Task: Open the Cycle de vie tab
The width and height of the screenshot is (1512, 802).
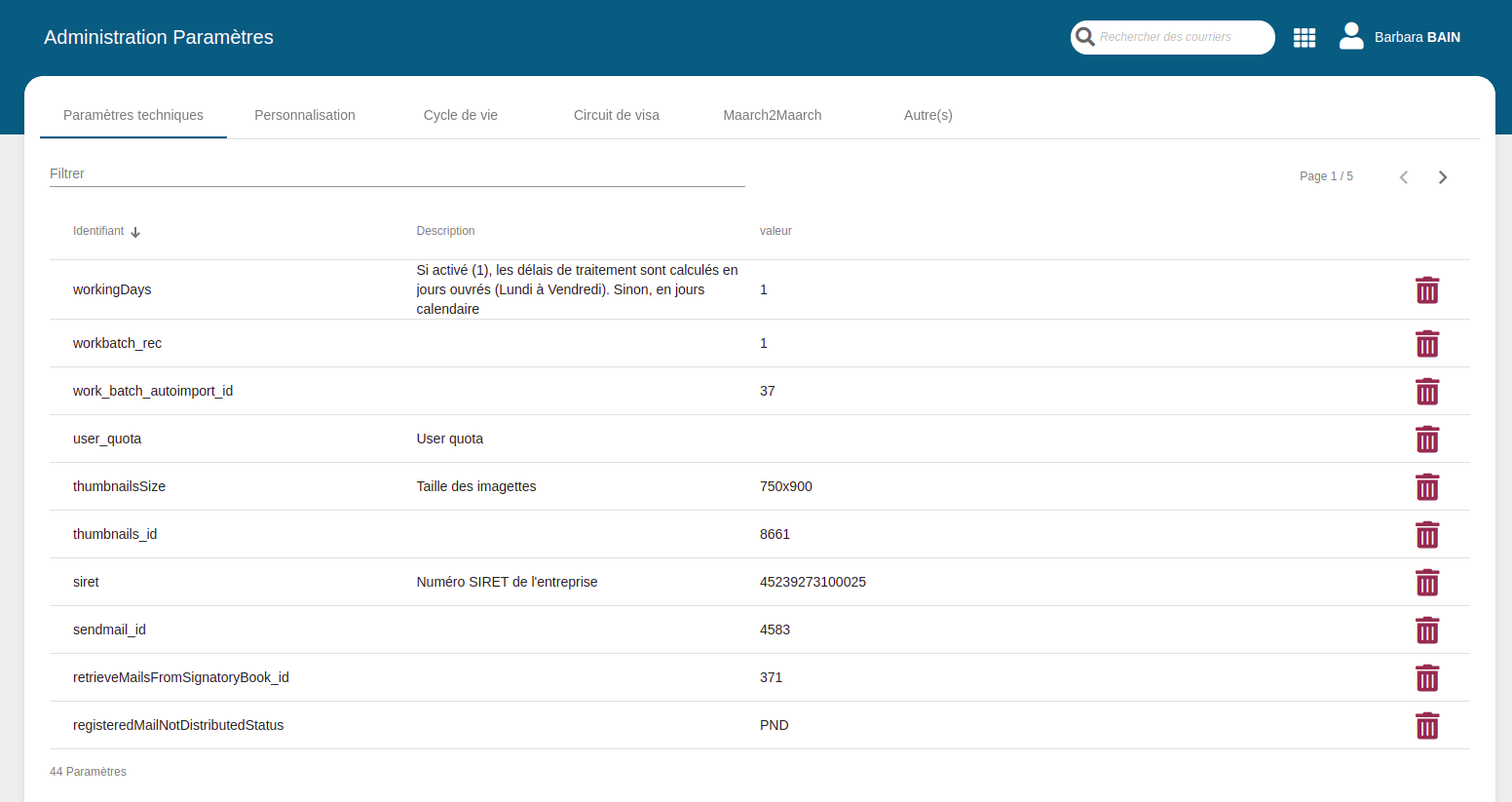Action: 461,115
